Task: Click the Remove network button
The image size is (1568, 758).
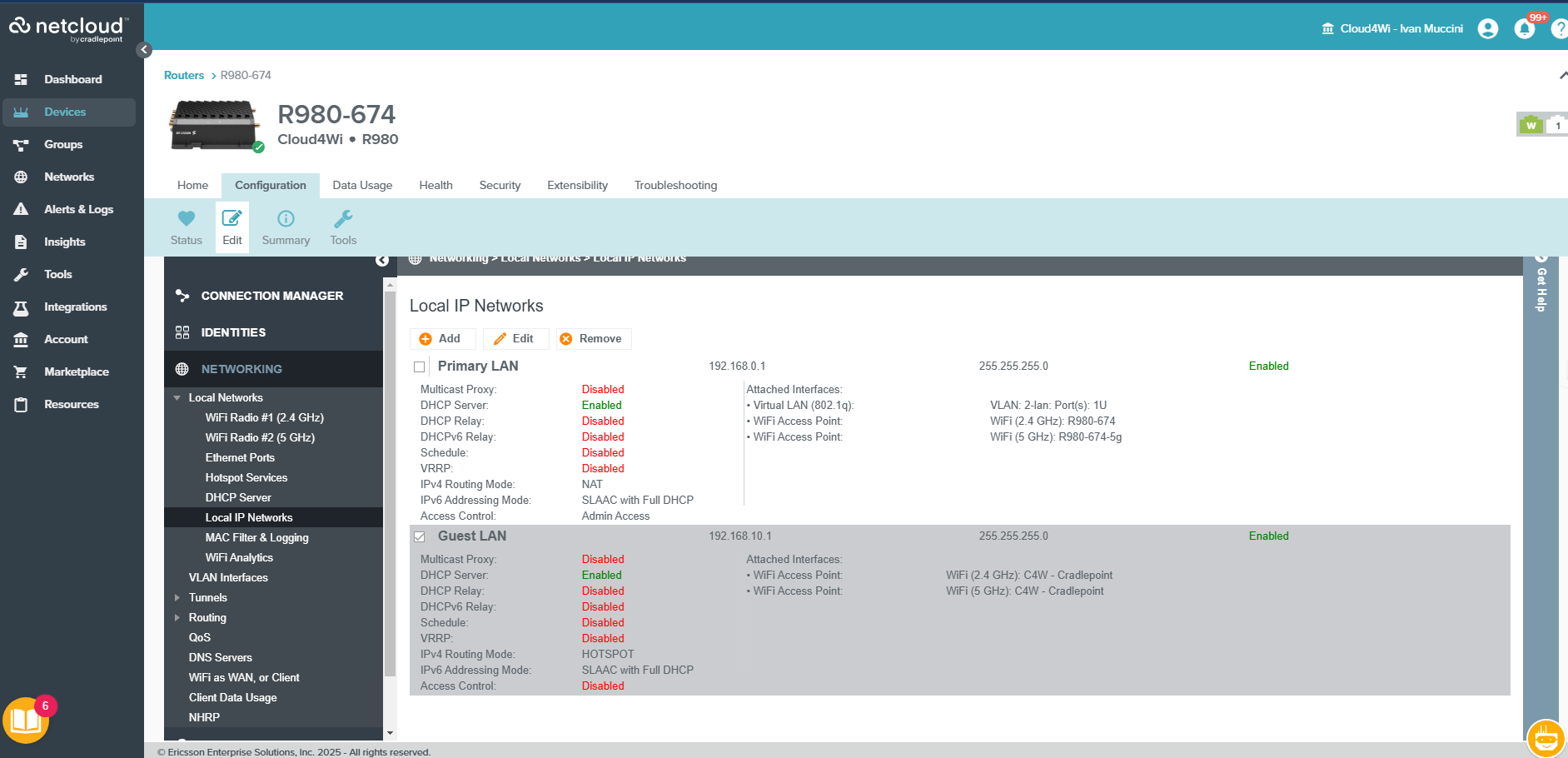Action: (x=592, y=338)
